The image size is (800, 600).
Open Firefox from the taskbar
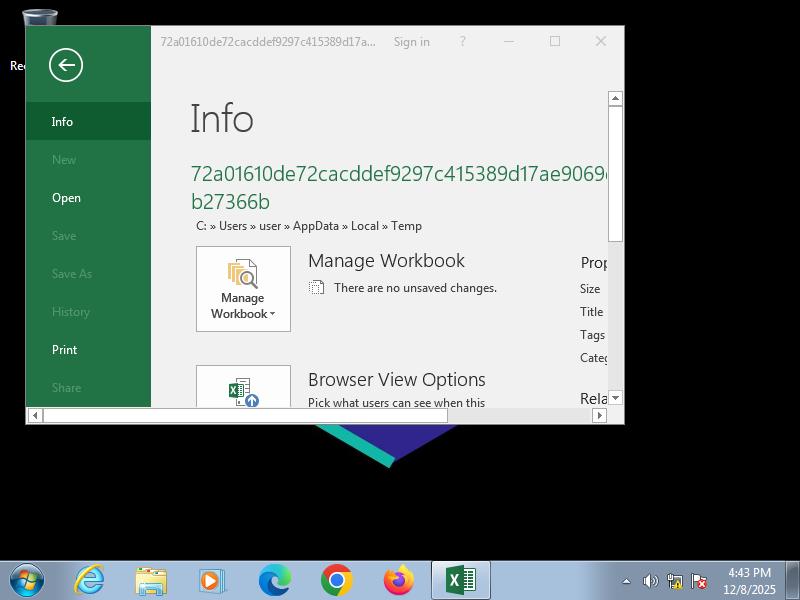[x=399, y=580]
